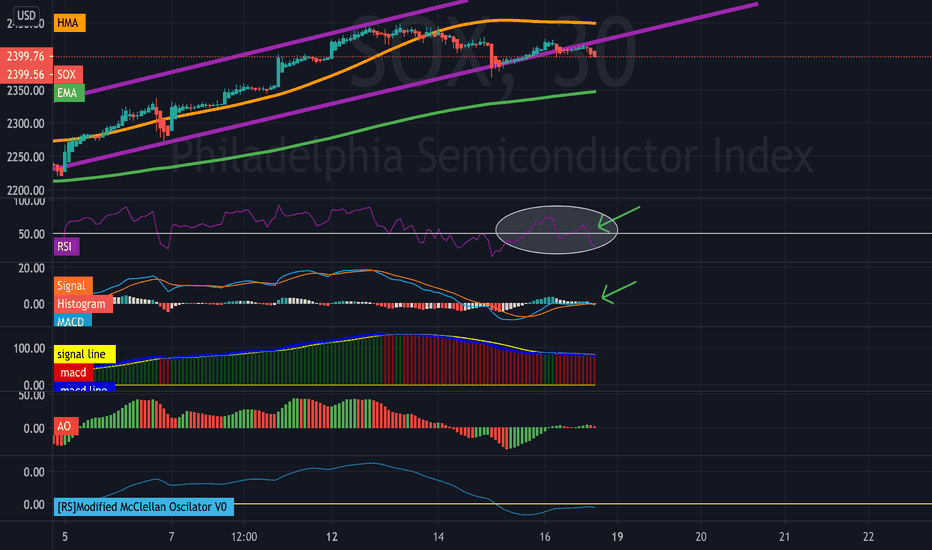932x550 pixels.
Task: Click the 2300.00 price axis value
Action: [x=26, y=124]
